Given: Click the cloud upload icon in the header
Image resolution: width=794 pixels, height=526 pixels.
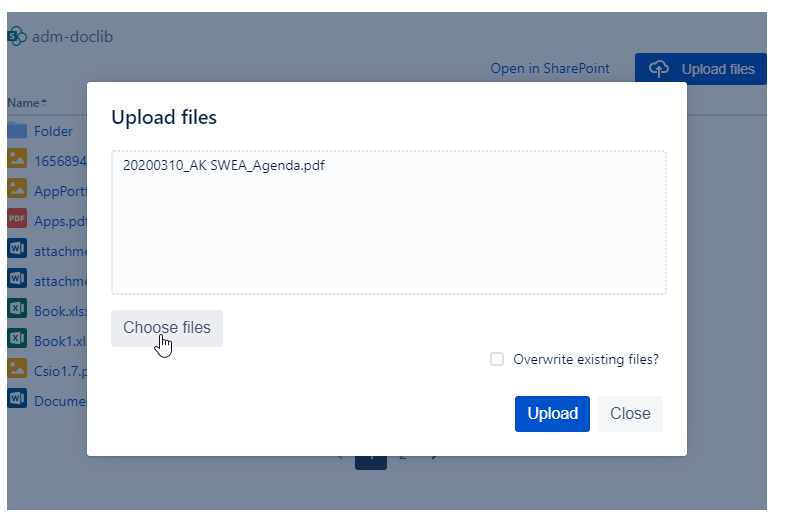Looking at the screenshot, I should pyautogui.click(x=659, y=69).
